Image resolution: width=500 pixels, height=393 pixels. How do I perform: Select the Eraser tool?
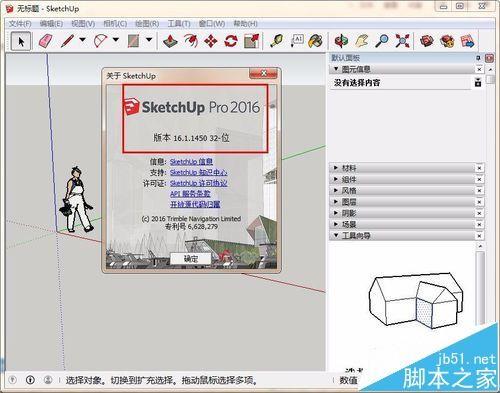[x=46, y=41]
